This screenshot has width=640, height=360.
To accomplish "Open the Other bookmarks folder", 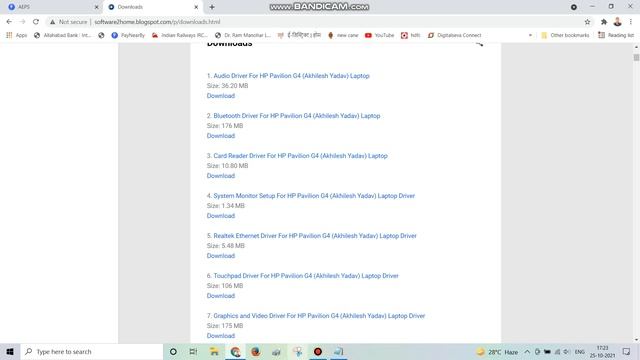I will click(565, 36).
